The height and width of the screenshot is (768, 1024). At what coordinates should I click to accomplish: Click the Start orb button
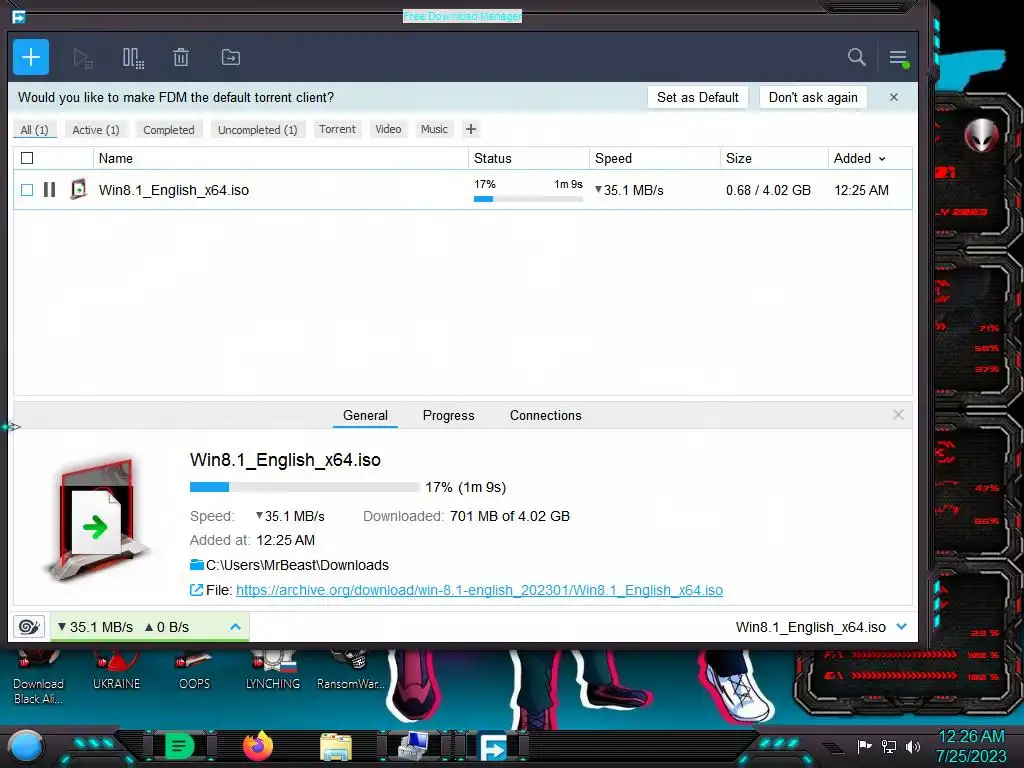(x=26, y=747)
